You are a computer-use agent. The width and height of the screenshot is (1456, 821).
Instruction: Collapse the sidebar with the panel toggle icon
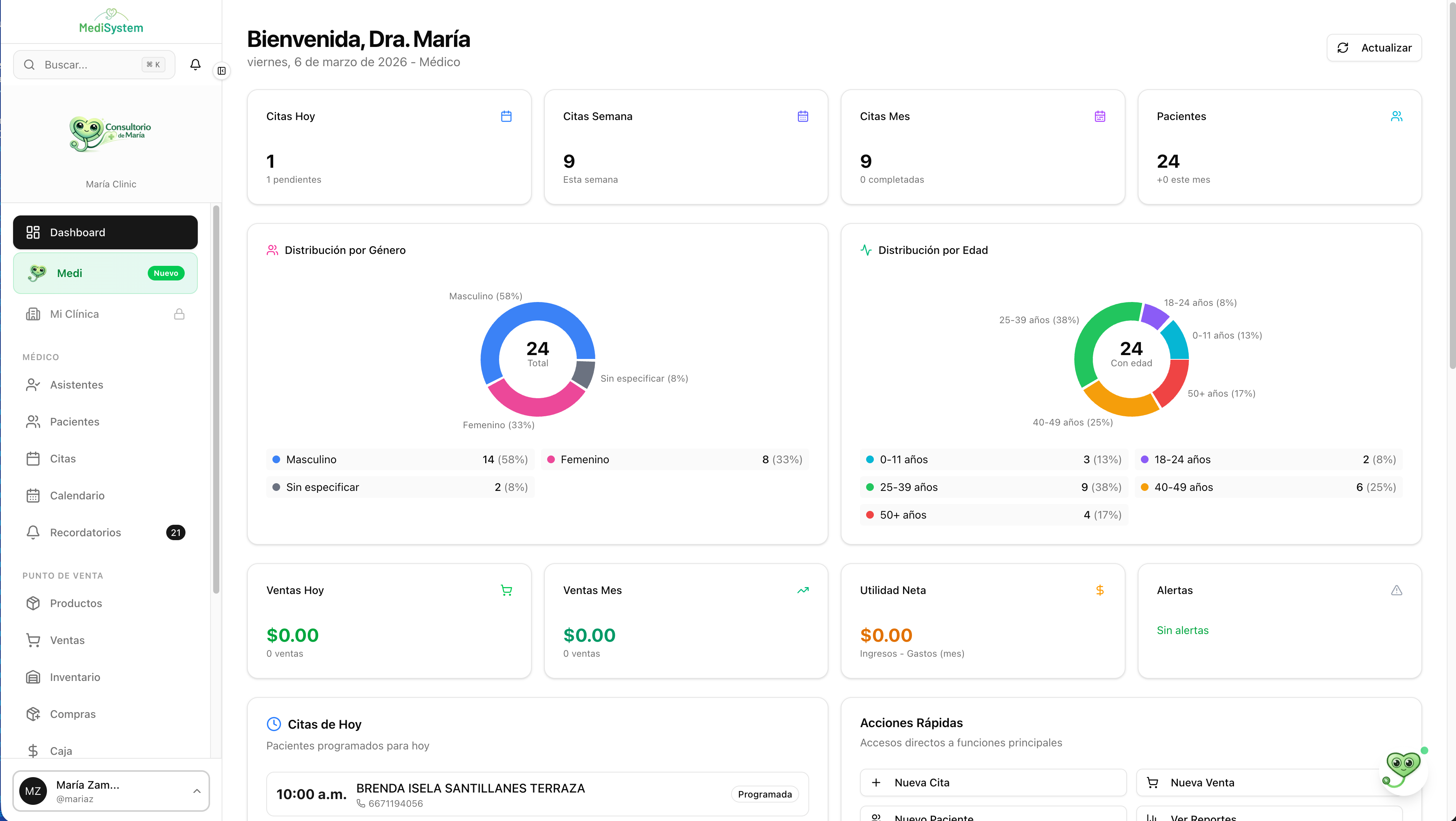[x=222, y=71]
